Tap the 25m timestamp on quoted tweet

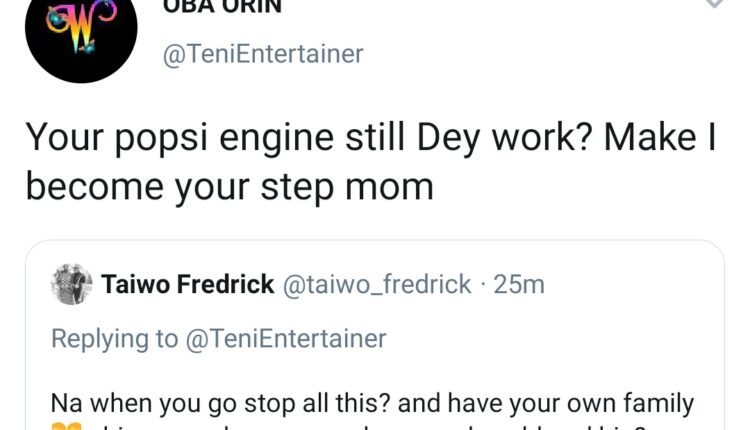tap(519, 285)
